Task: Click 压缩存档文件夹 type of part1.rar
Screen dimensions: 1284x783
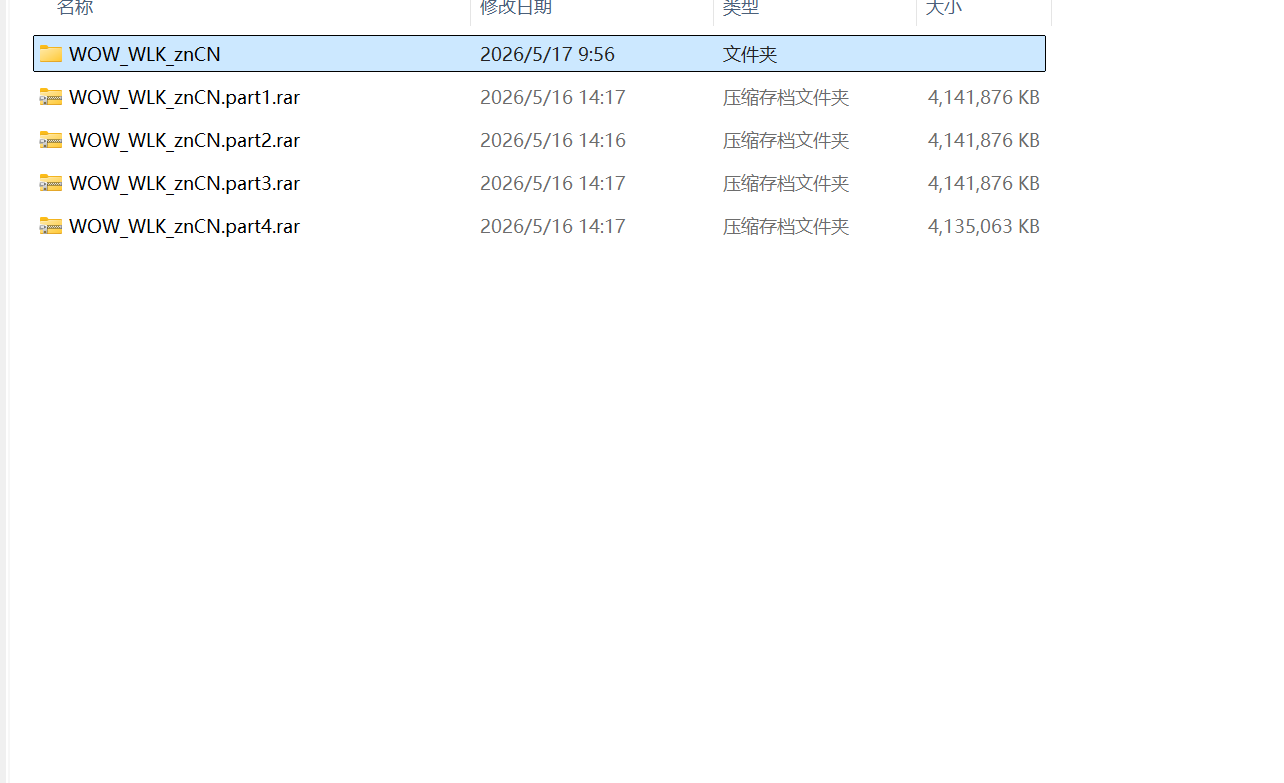Action: 786,97
